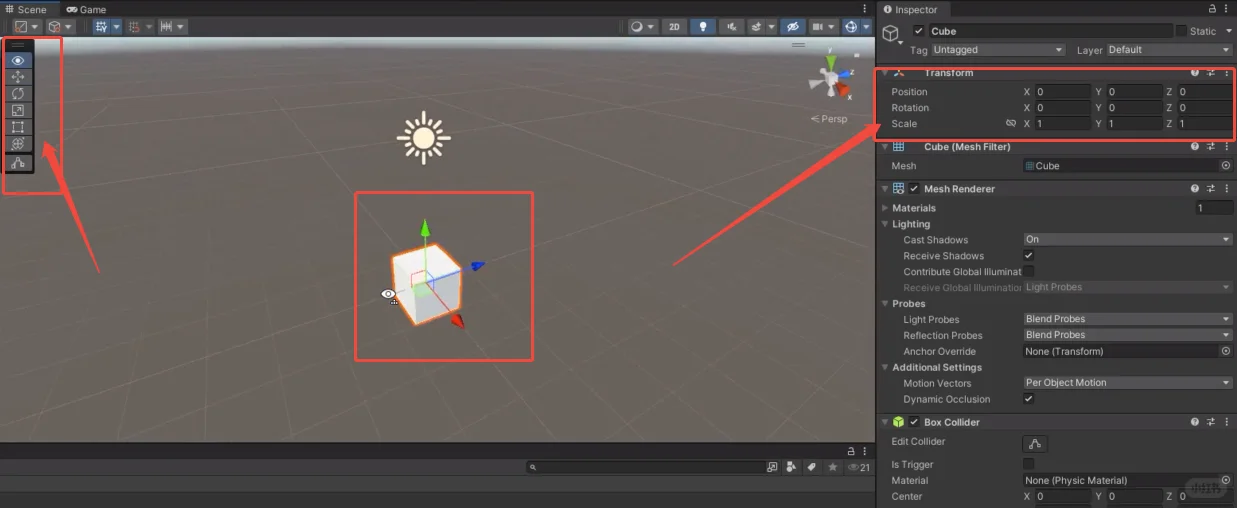The width and height of the screenshot is (1237, 508).
Task: Toggle the Inspector lock icon
Action: (x=1211, y=9)
